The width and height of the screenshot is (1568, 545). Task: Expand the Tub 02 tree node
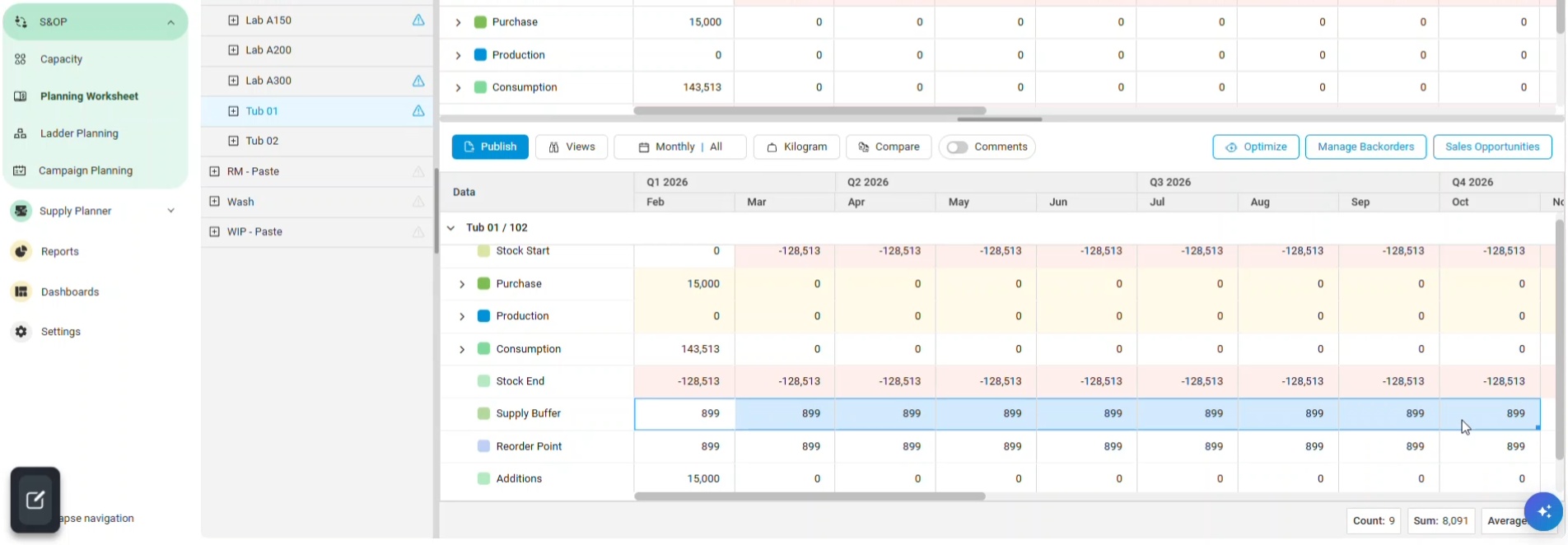coord(234,141)
